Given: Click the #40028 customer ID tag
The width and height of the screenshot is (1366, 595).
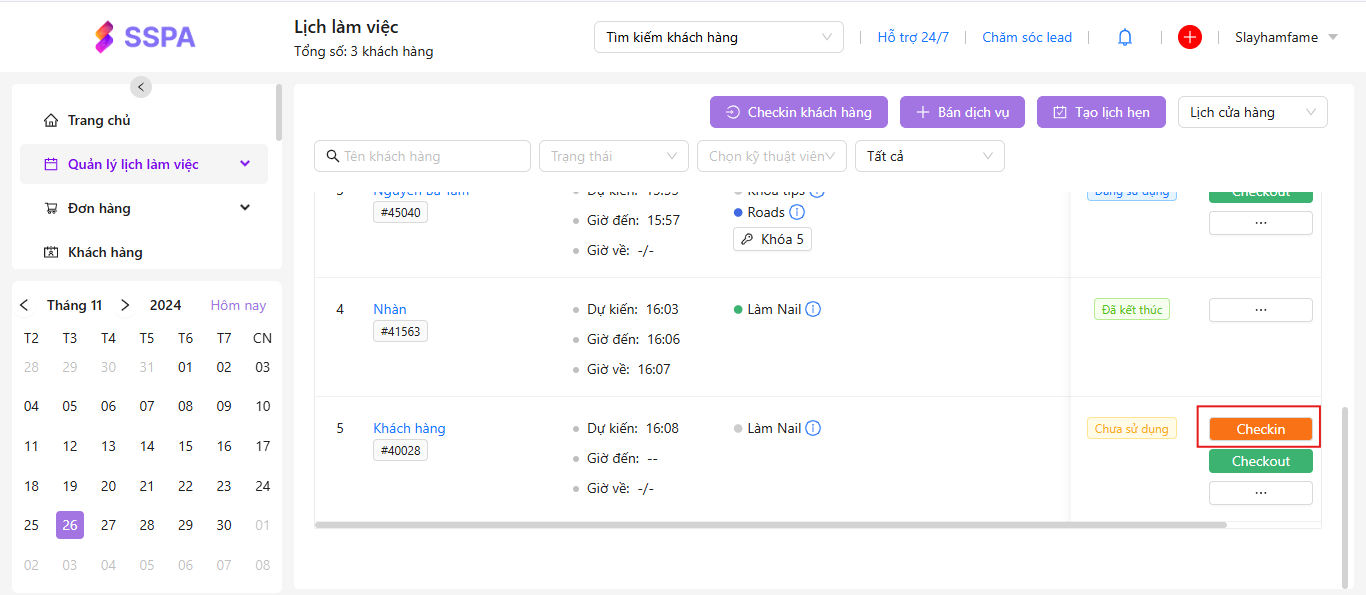Looking at the screenshot, I should (x=401, y=450).
